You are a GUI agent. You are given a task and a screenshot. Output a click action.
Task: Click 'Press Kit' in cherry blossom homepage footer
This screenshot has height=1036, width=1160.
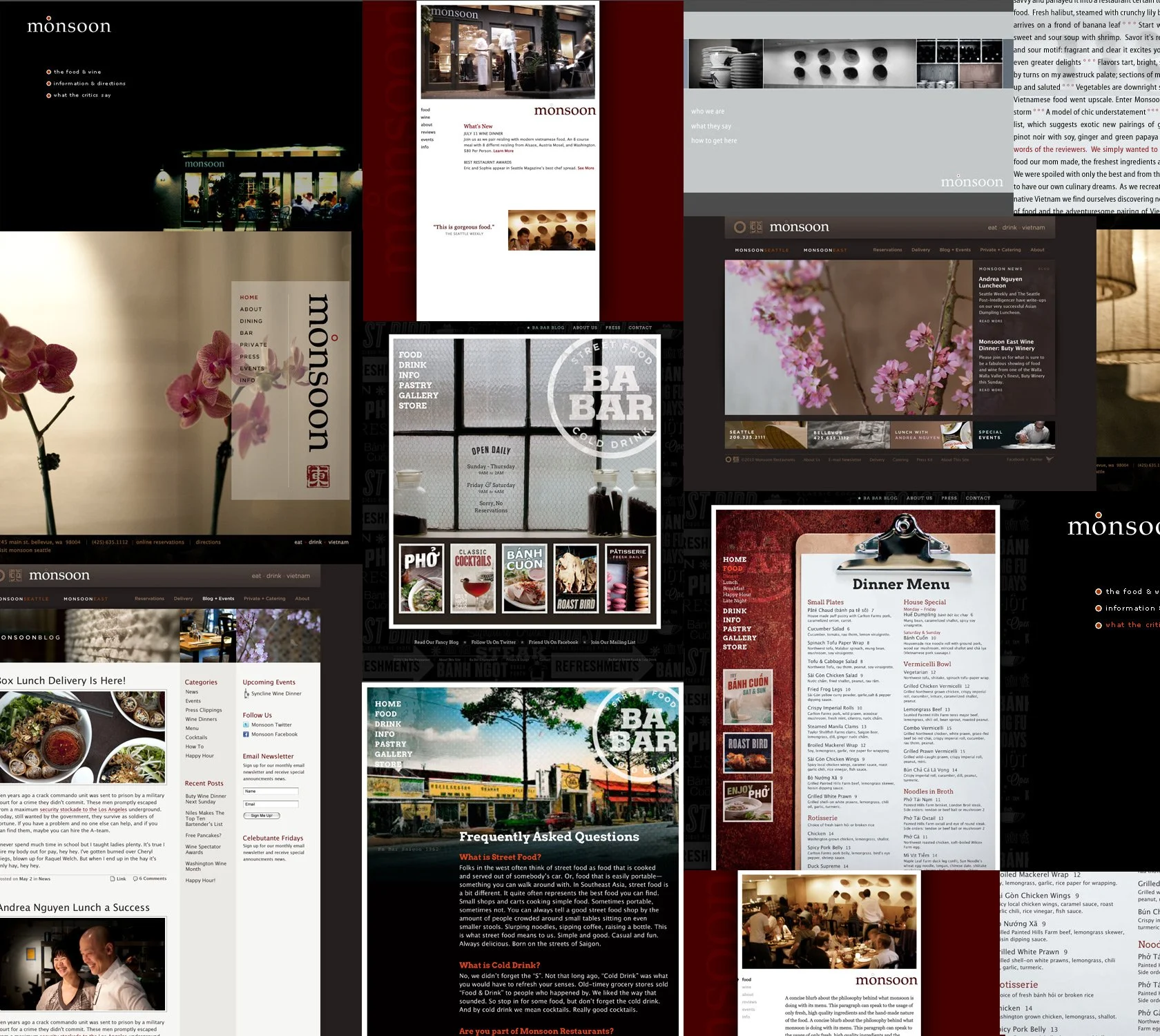tap(924, 459)
